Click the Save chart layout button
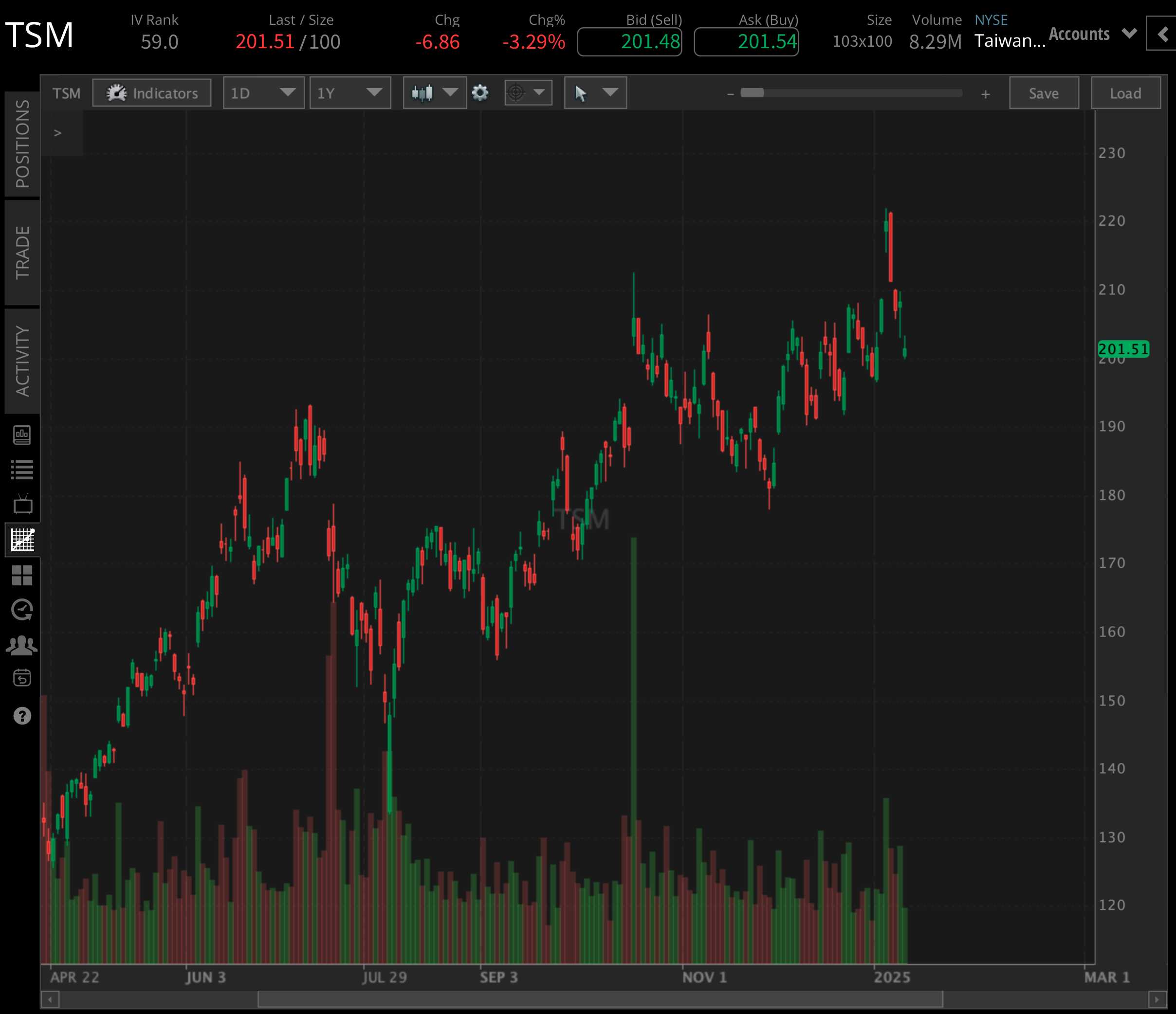This screenshot has width=1176, height=1014. point(1044,93)
